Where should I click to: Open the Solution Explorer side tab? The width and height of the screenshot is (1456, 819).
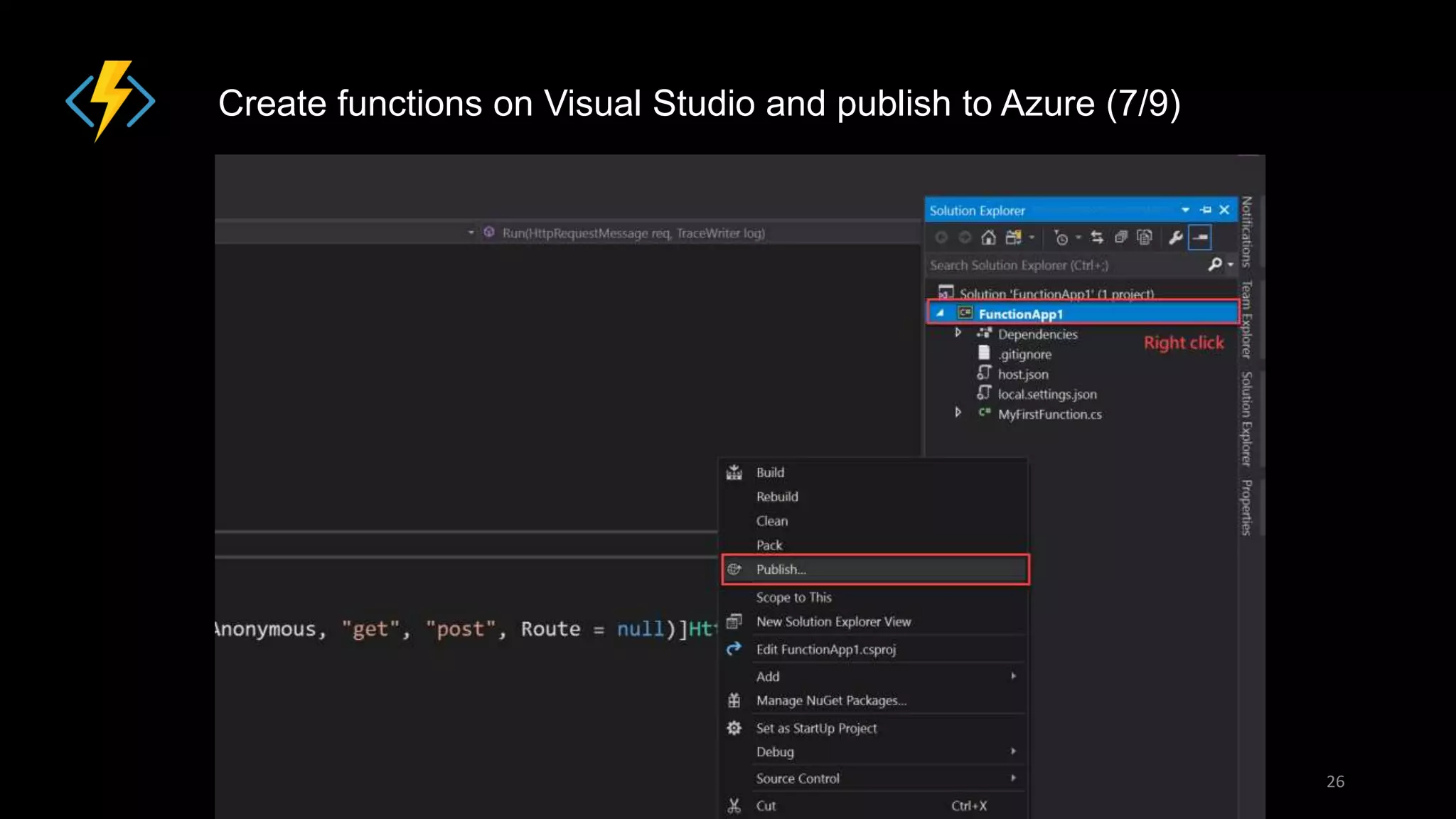point(1246,419)
